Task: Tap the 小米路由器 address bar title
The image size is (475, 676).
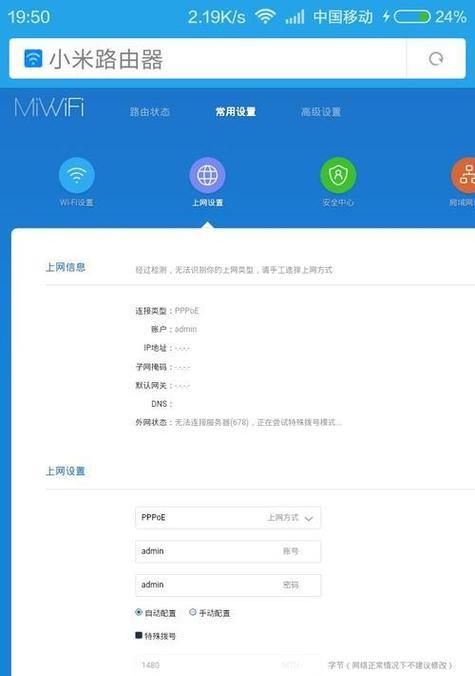Action: tap(106, 59)
